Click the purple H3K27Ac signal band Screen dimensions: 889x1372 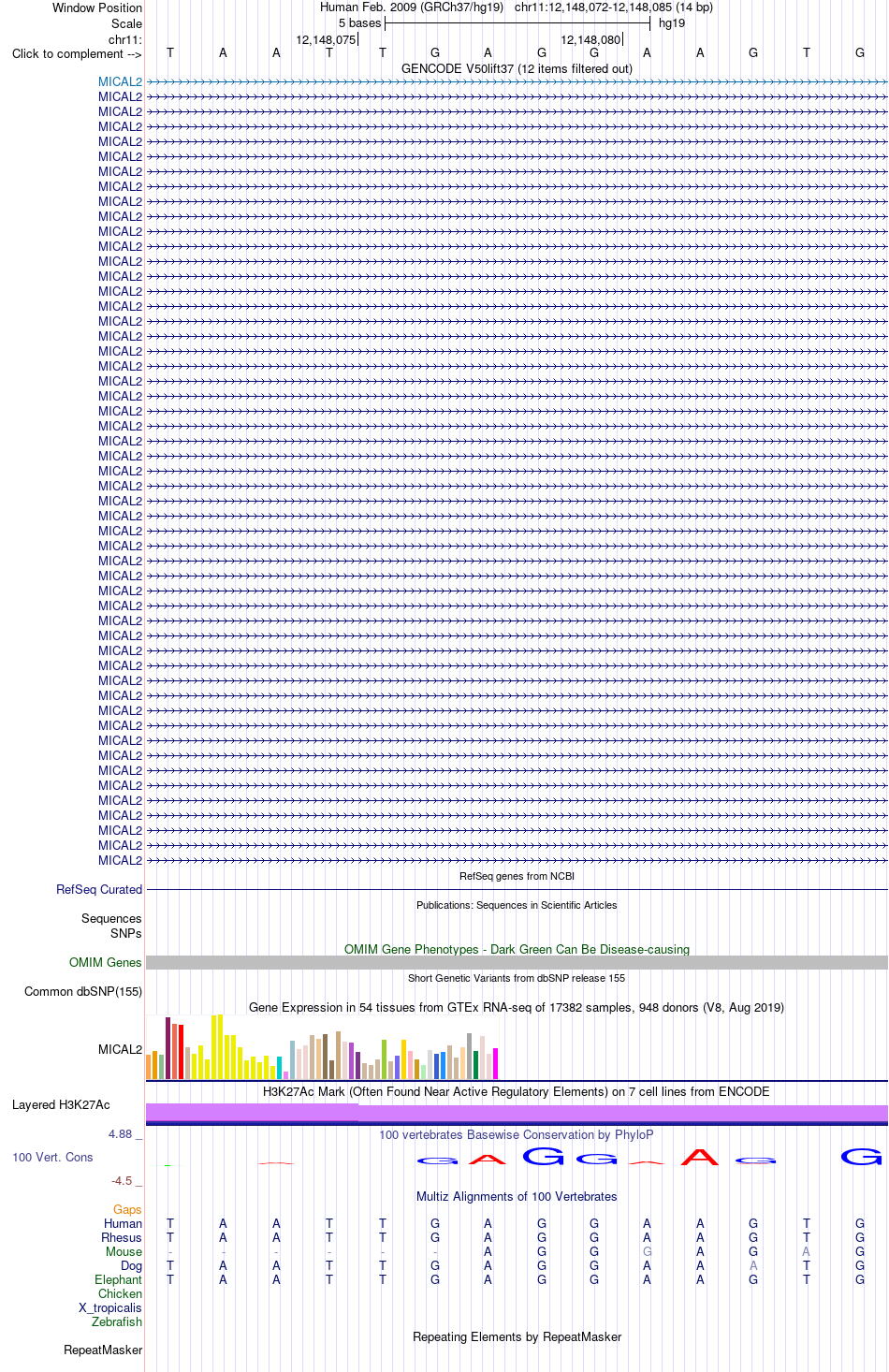517,1112
